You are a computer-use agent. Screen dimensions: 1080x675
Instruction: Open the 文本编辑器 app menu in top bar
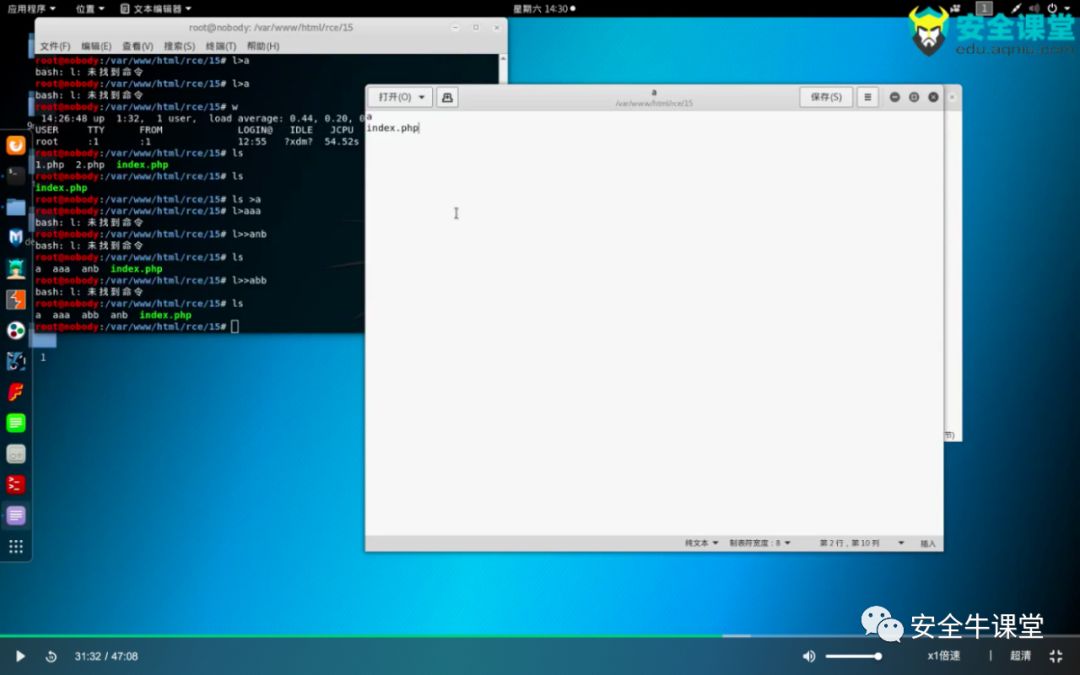(x=156, y=8)
